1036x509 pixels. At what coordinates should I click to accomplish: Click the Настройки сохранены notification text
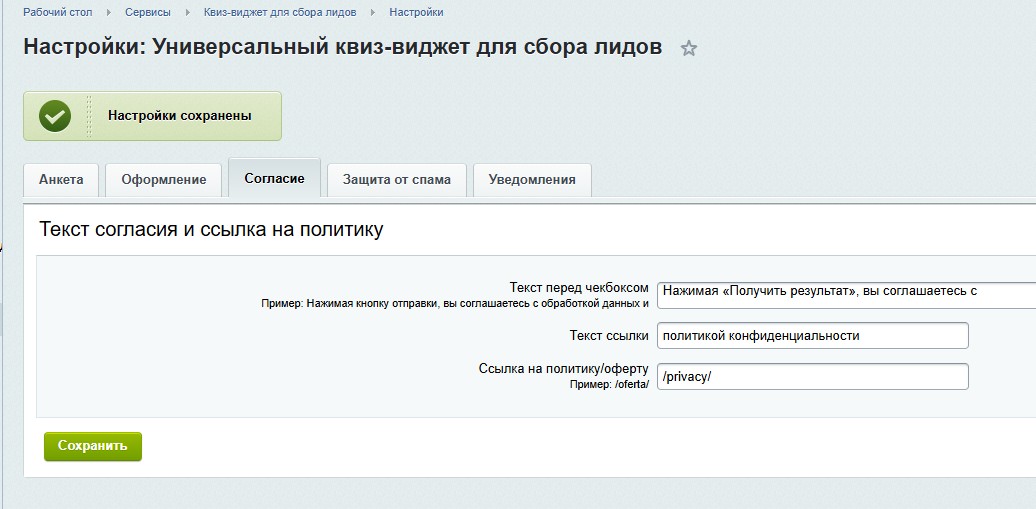pos(180,116)
